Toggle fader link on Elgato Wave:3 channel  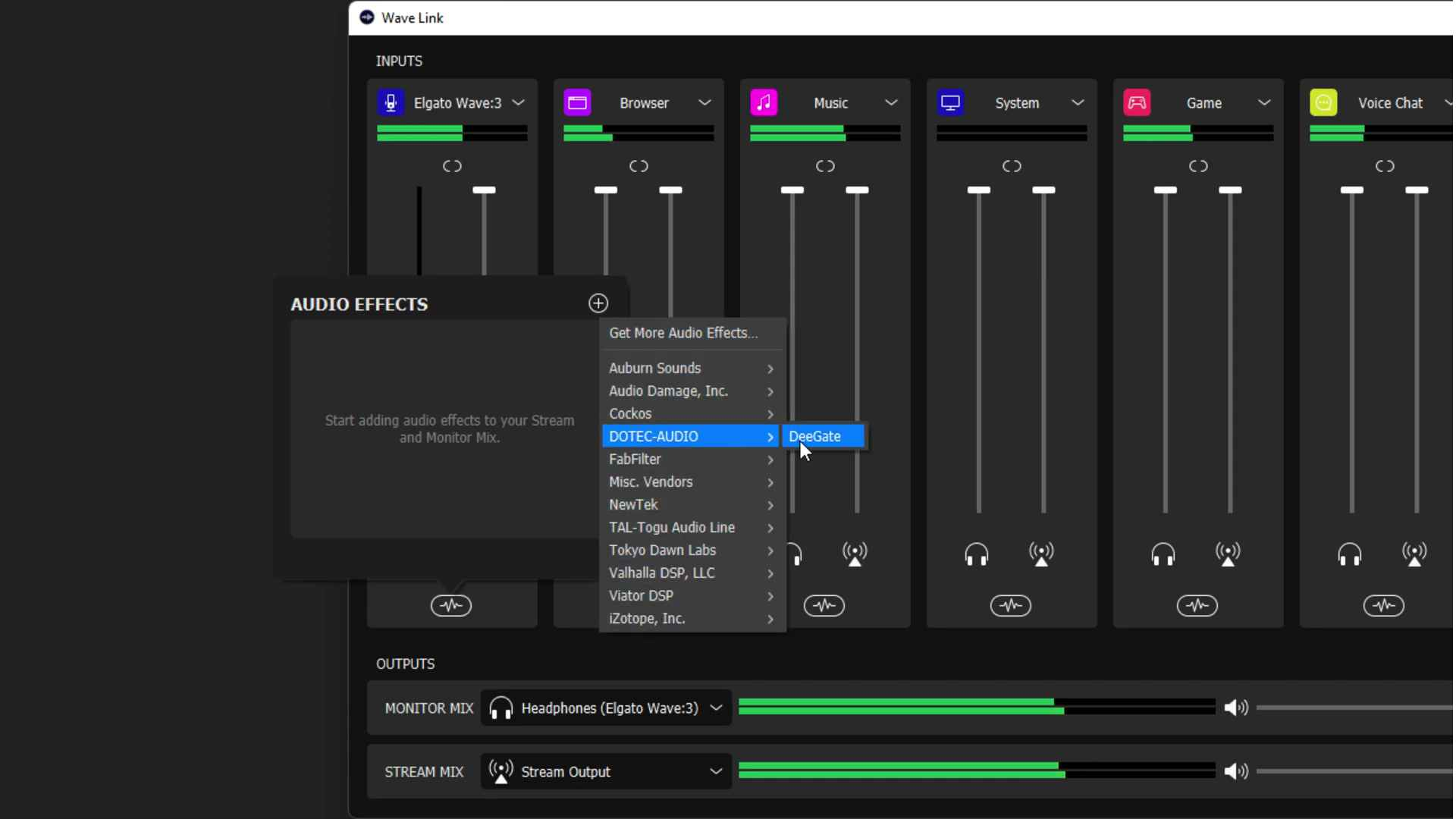(x=452, y=166)
